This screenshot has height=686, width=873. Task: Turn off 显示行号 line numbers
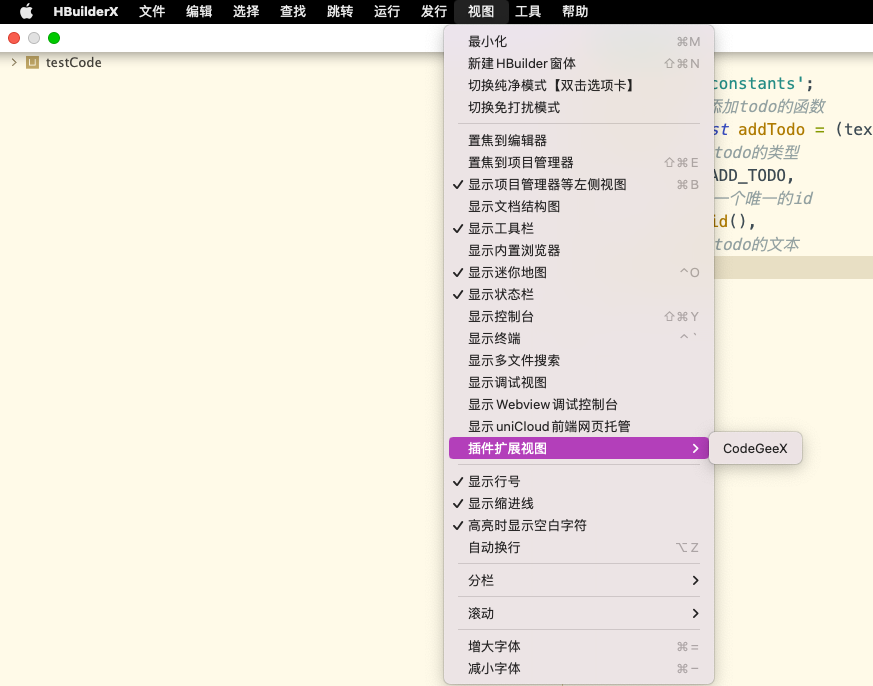(x=493, y=481)
